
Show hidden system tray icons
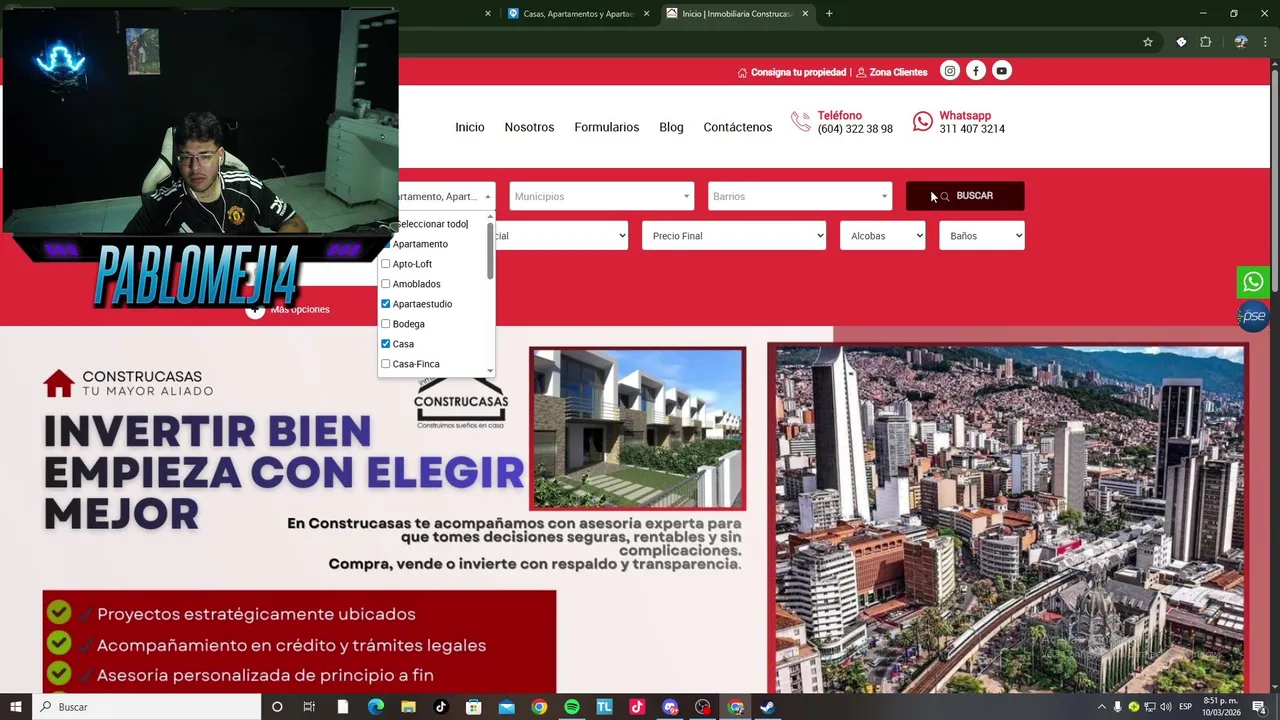[1102, 707]
